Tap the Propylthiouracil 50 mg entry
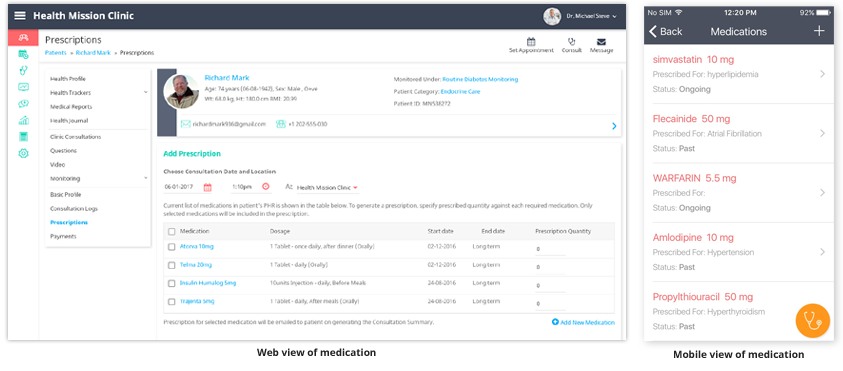The height and width of the screenshot is (371, 843). coord(739,311)
